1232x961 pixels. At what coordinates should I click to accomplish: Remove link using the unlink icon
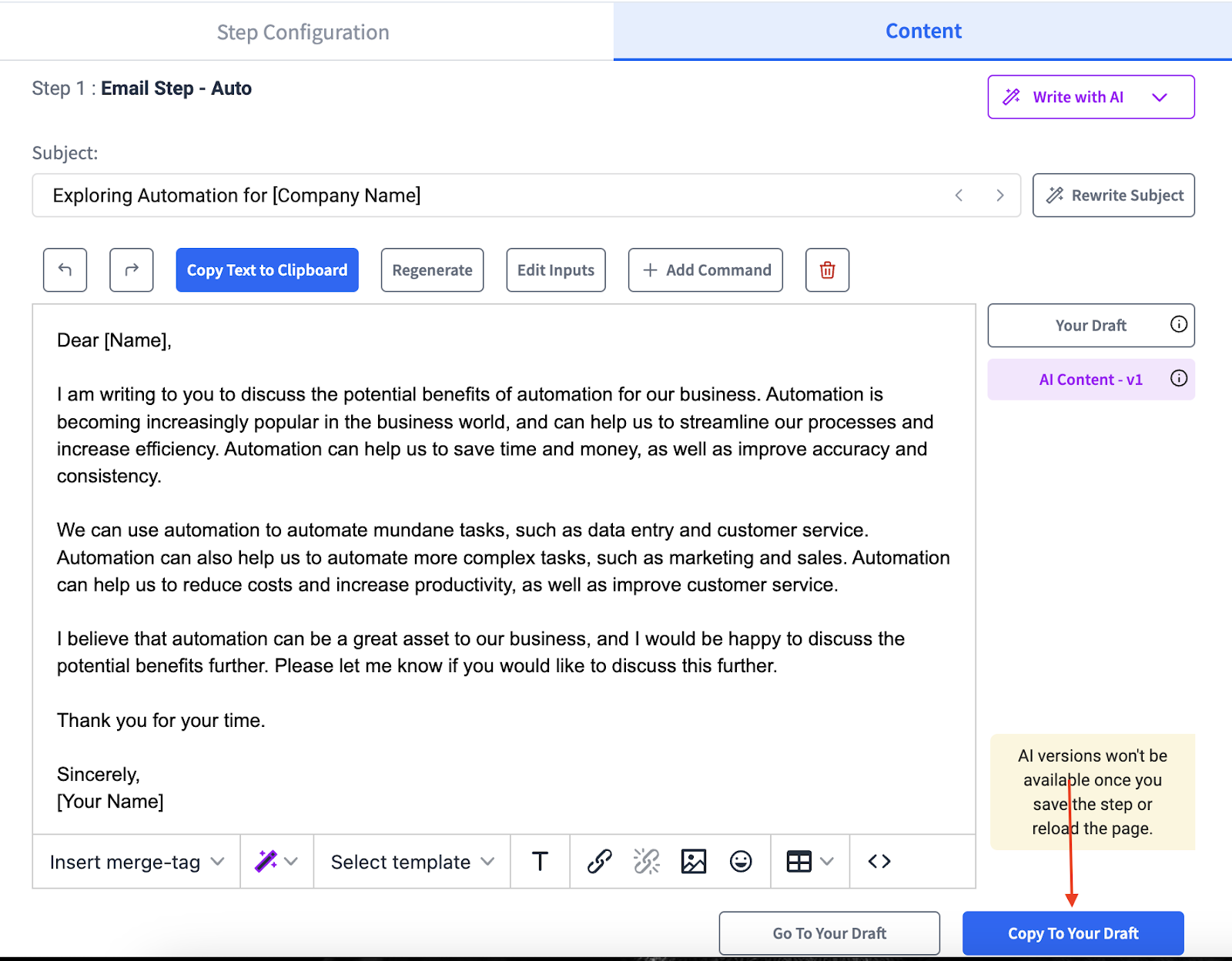(647, 862)
